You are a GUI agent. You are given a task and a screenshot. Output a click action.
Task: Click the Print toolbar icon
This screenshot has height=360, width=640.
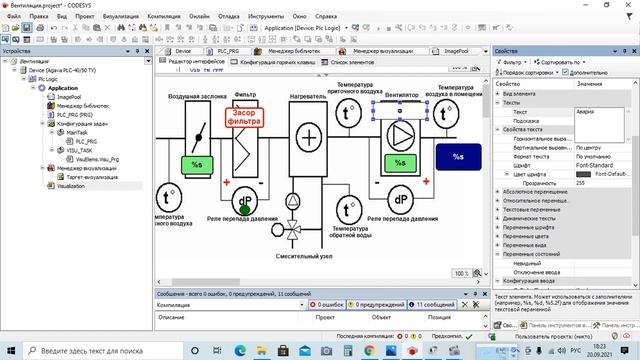tap(40, 28)
